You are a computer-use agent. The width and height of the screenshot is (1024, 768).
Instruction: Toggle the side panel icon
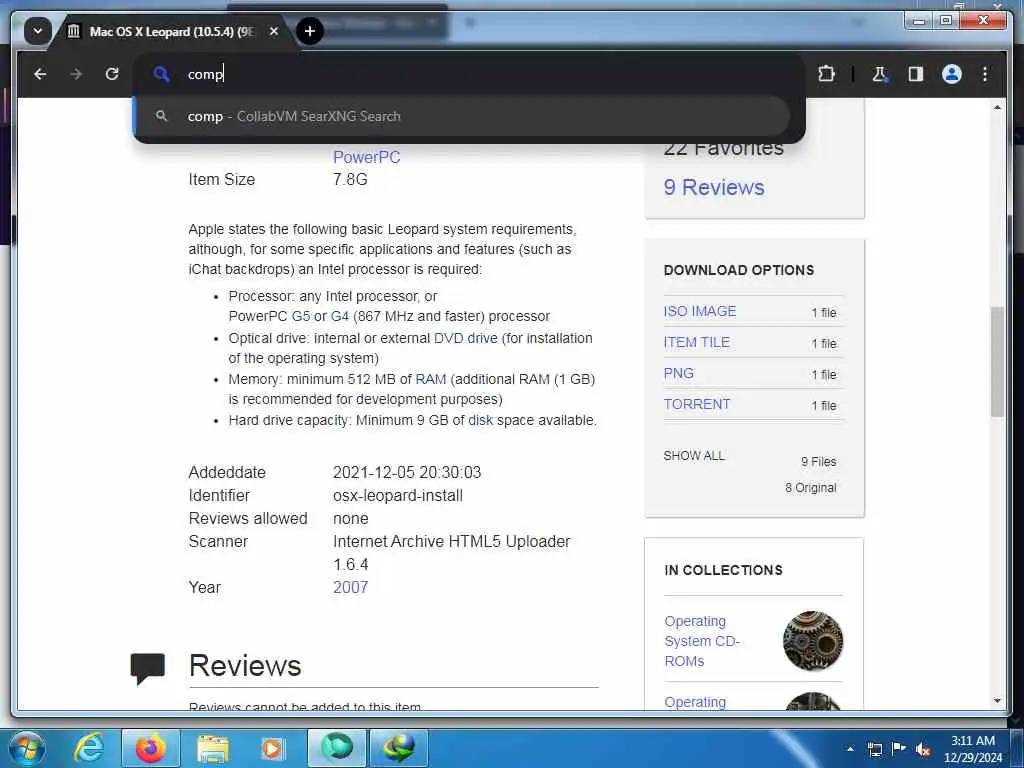916,74
